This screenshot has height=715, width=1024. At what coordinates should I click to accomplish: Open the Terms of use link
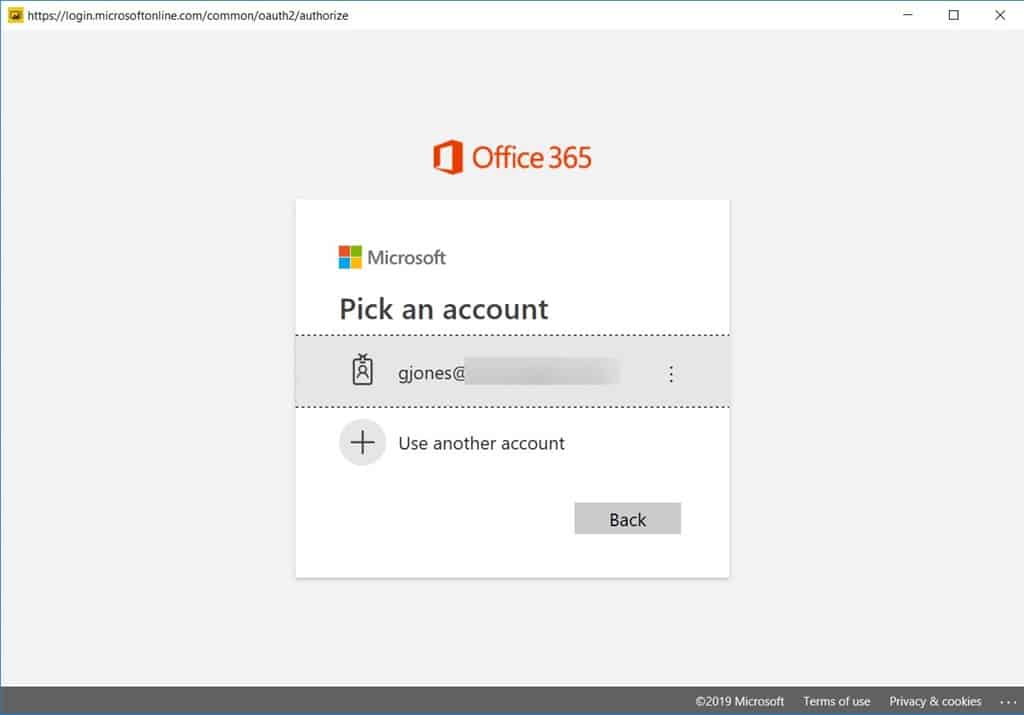(837, 701)
